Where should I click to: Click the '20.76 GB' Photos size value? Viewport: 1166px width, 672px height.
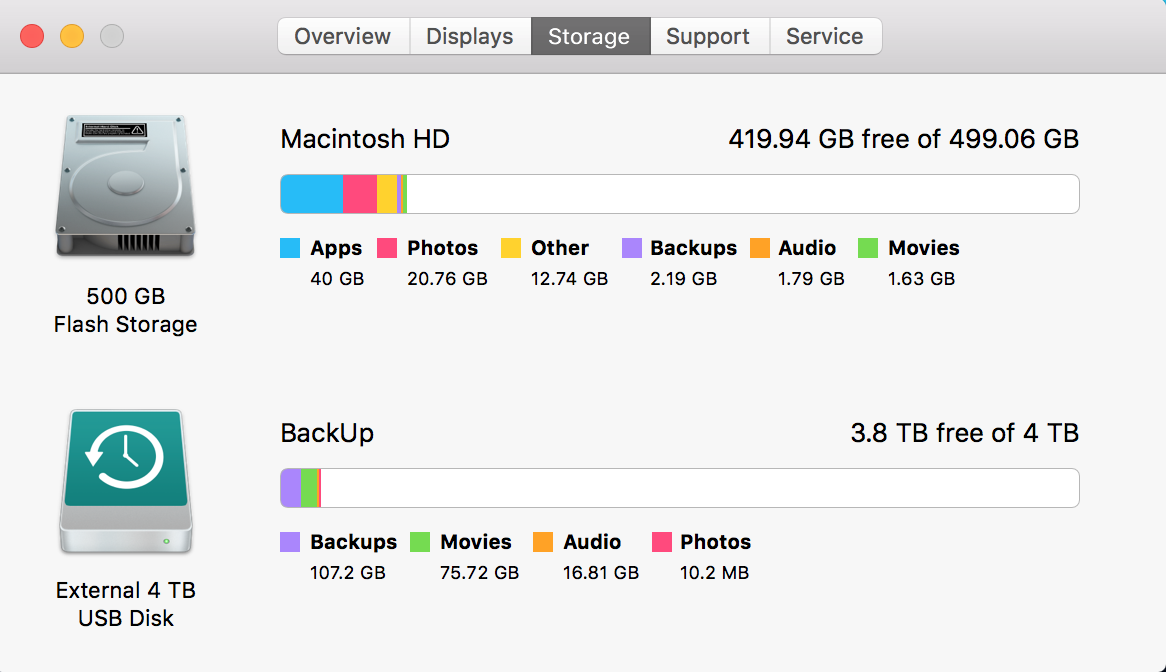point(448,279)
